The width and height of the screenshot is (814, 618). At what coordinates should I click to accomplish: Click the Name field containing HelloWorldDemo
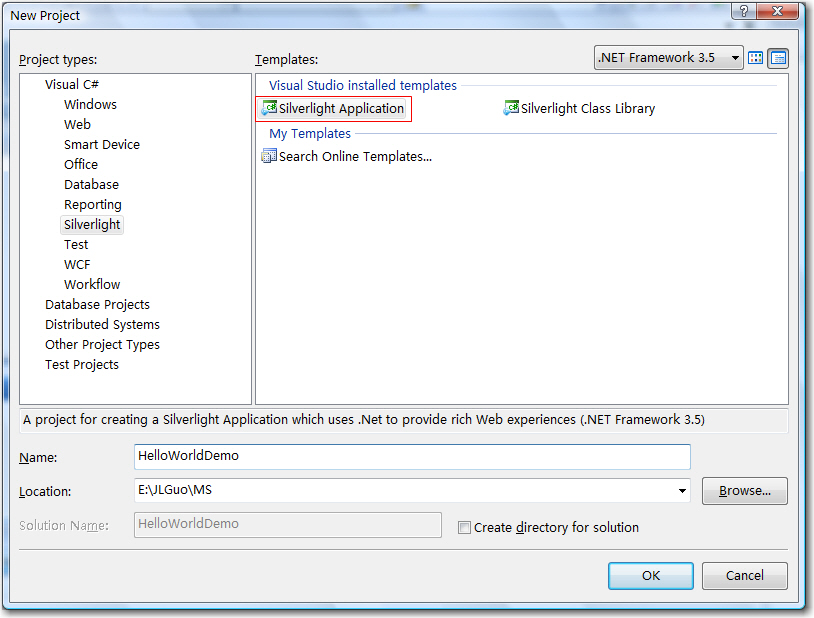click(412, 456)
